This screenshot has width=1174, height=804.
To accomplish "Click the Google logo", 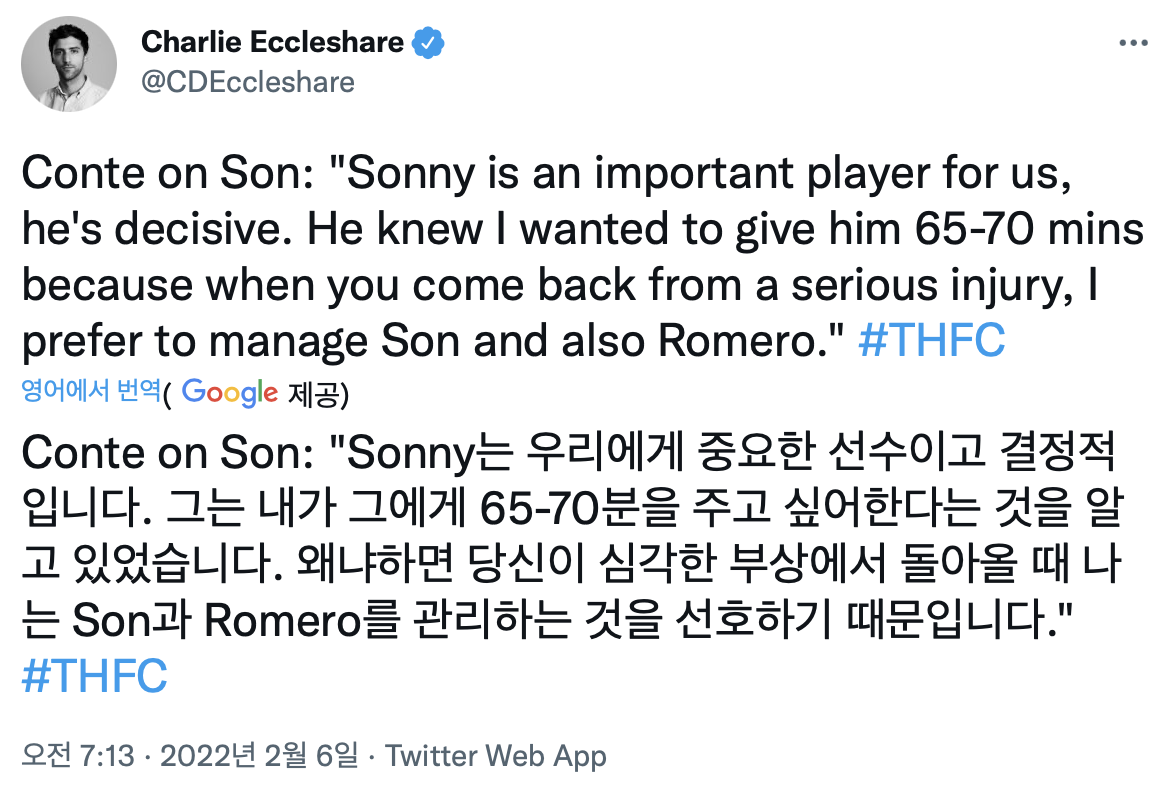I will pyautogui.click(x=230, y=393).
